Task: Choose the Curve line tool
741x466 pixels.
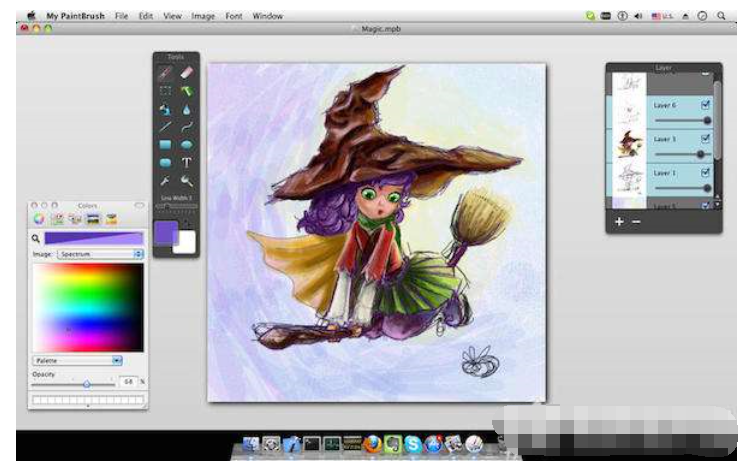Action: (187, 127)
